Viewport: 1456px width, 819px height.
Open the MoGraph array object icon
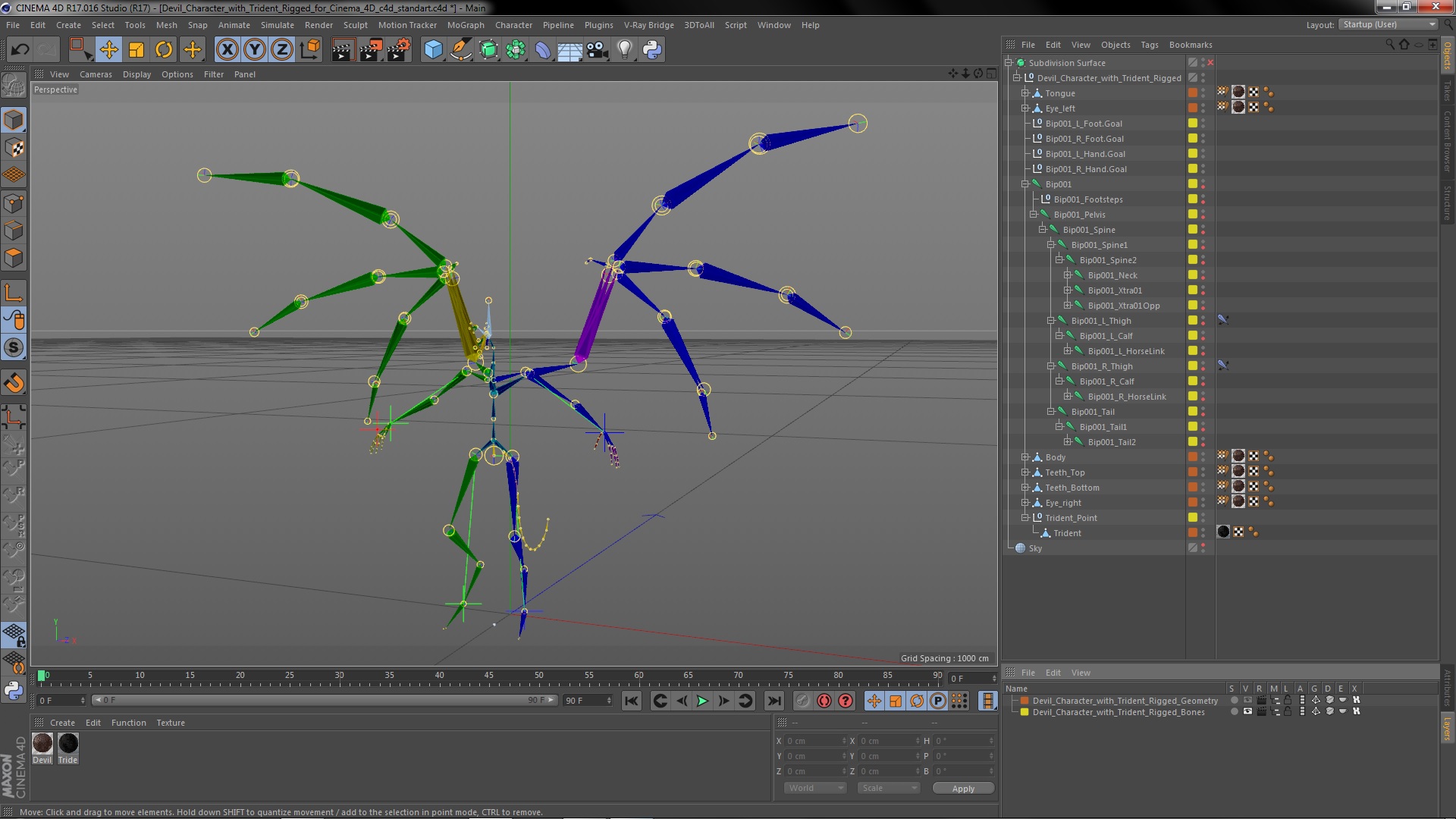click(x=516, y=50)
